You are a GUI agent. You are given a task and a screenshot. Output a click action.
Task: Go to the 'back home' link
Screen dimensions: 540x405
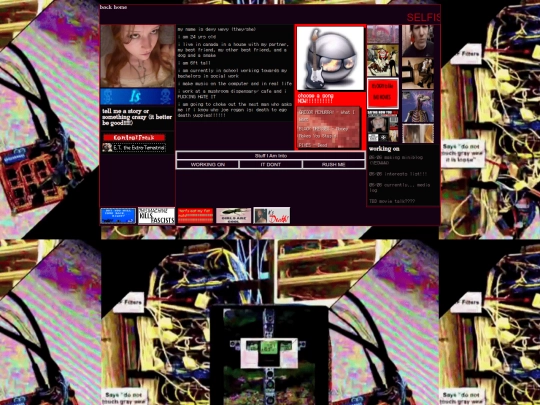pos(113,7)
